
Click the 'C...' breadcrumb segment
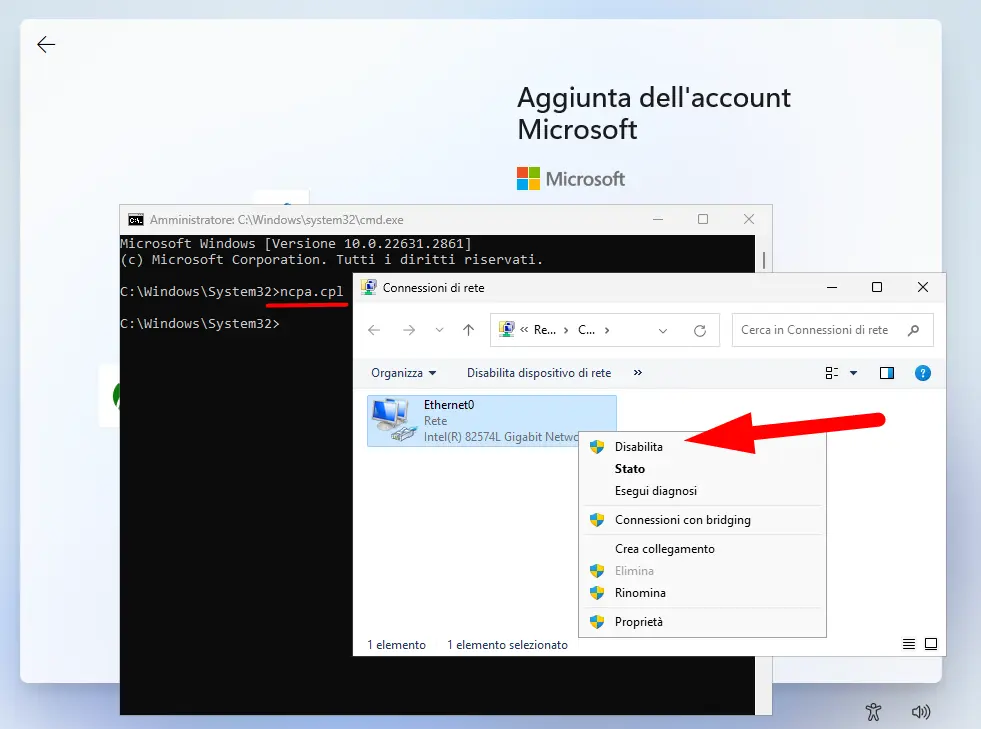[586, 330]
